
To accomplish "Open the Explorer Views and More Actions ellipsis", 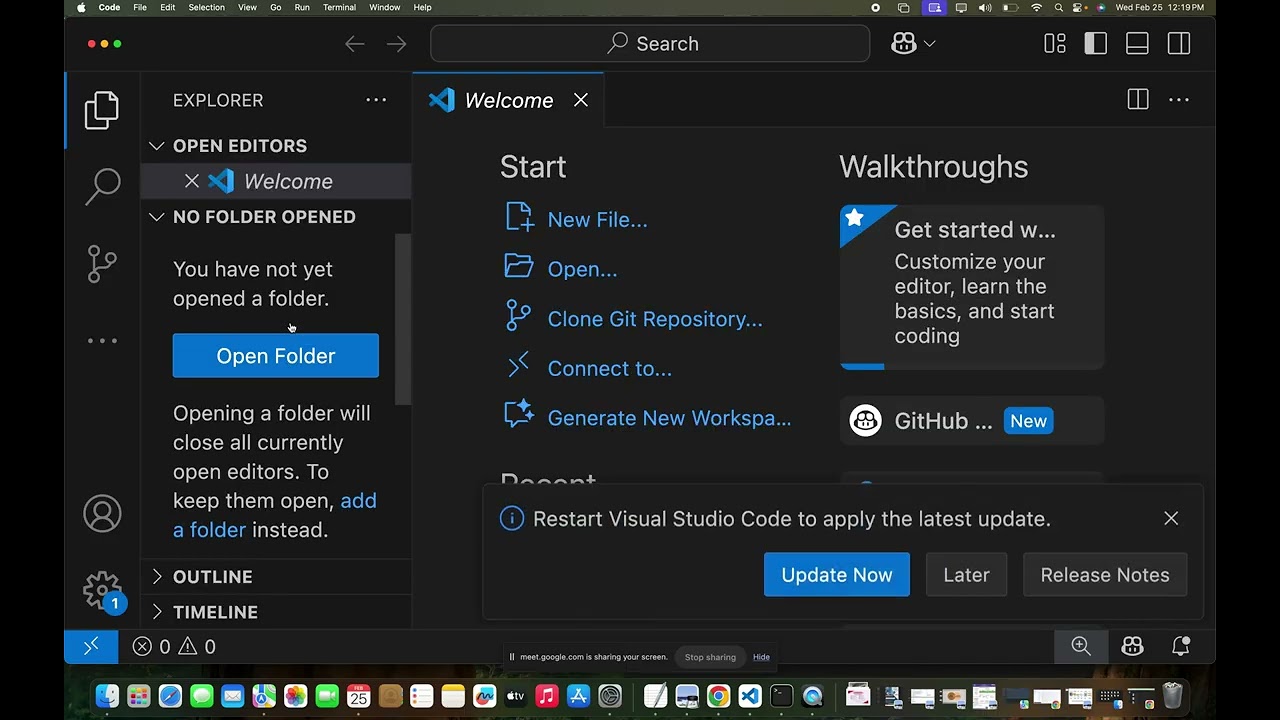I will click(376, 100).
